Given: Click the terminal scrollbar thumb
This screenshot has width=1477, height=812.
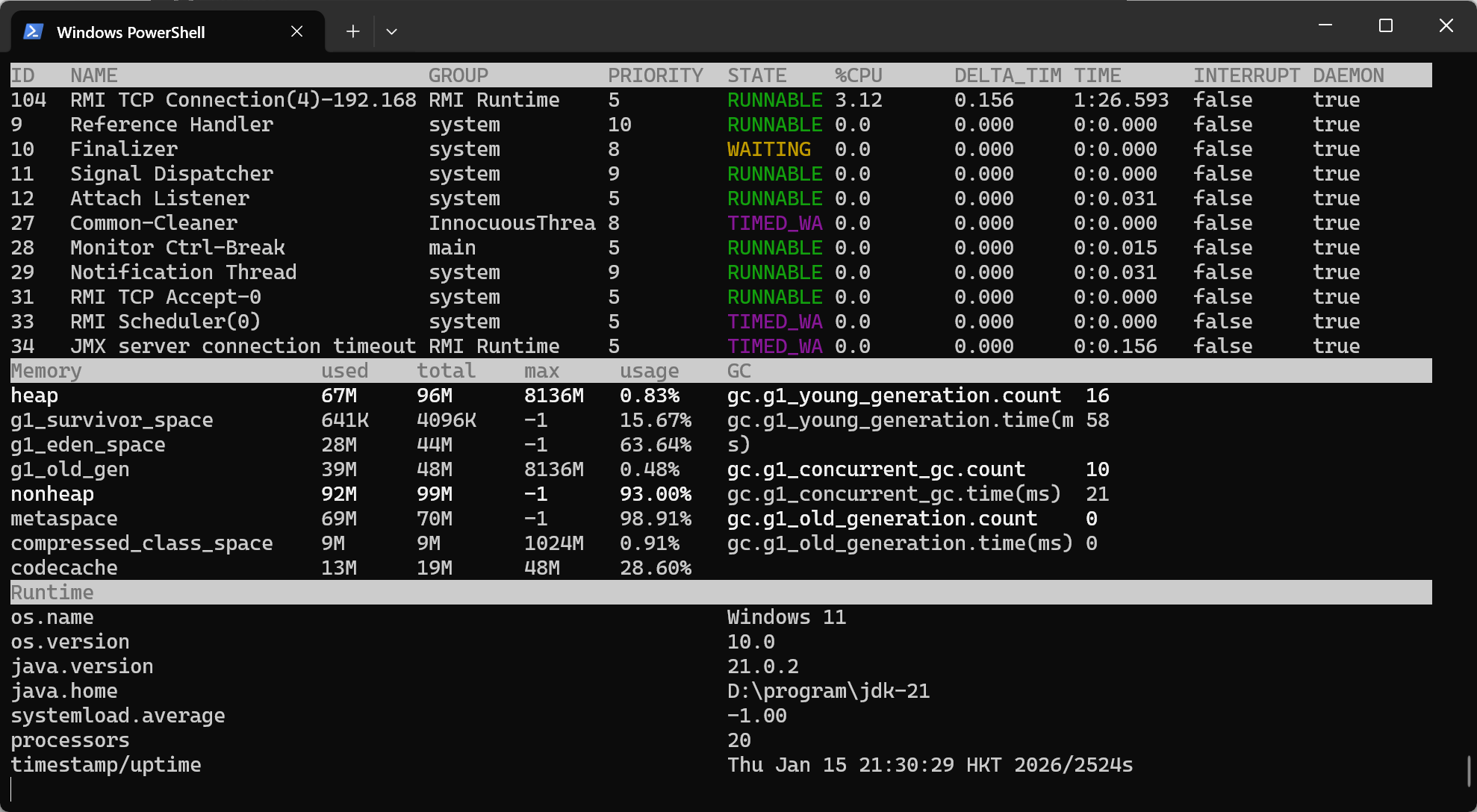Looking at the screenshot, I should tap(1468, 772).
